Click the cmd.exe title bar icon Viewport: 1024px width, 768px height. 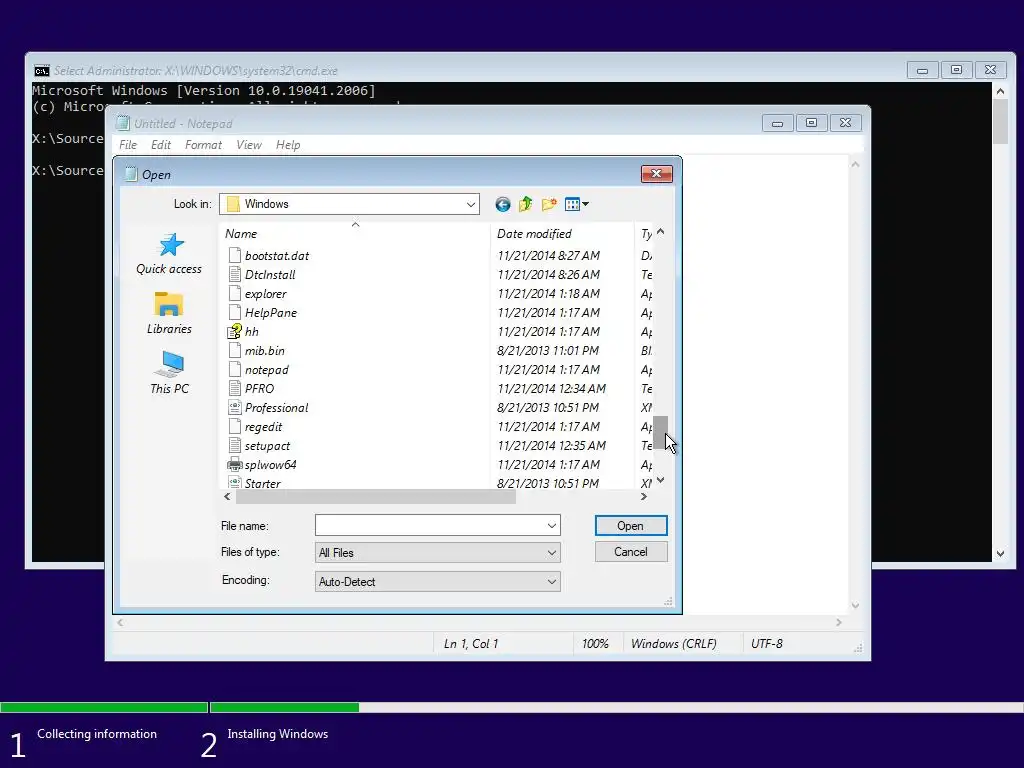click(42, 71)
